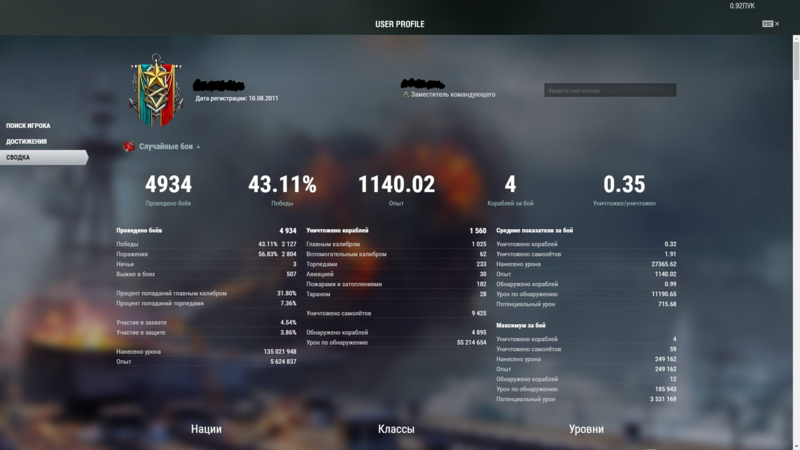Switch to the Достижения tab

(27, 142)
